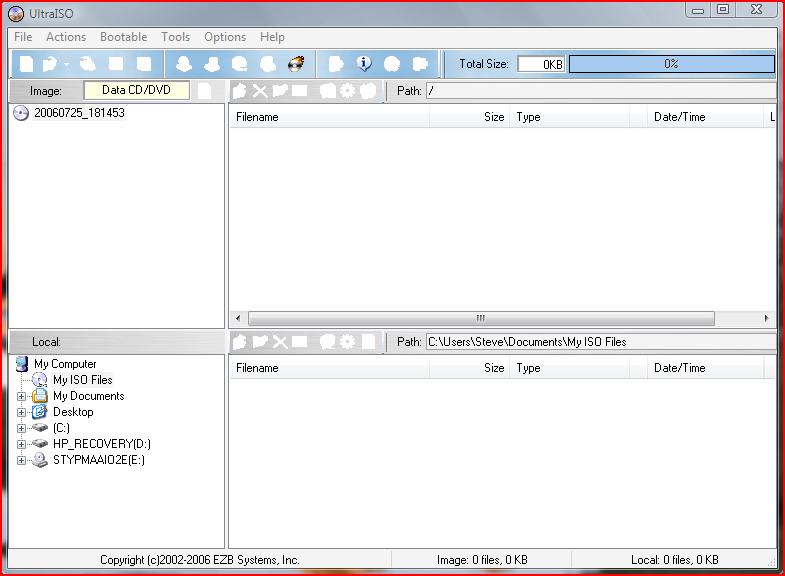
Task: Click the Data CD/DVD image type button
Action: pyautogui.click(x=136, y=90)
